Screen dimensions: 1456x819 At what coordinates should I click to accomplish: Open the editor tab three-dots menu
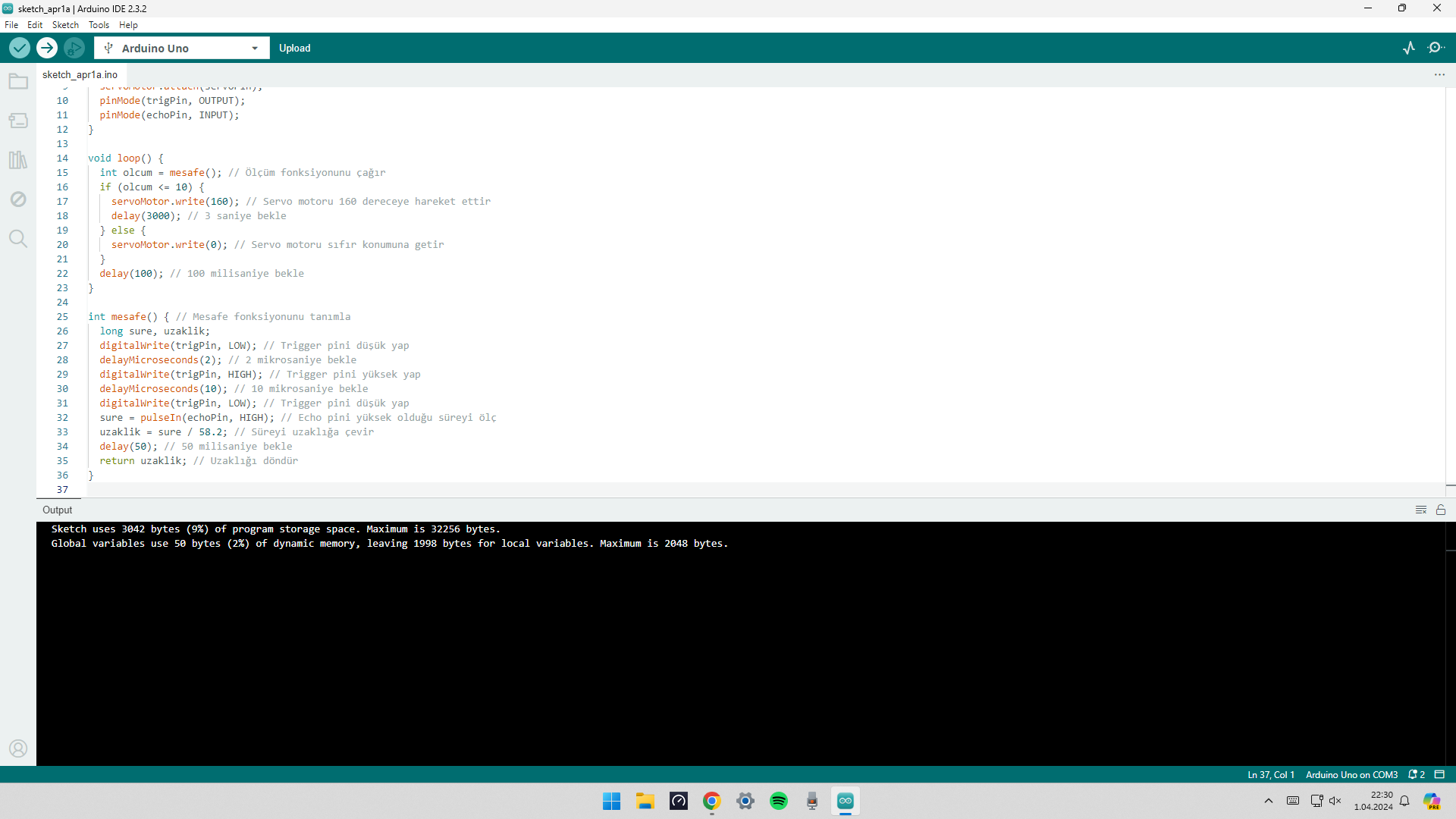point(1439,74)
